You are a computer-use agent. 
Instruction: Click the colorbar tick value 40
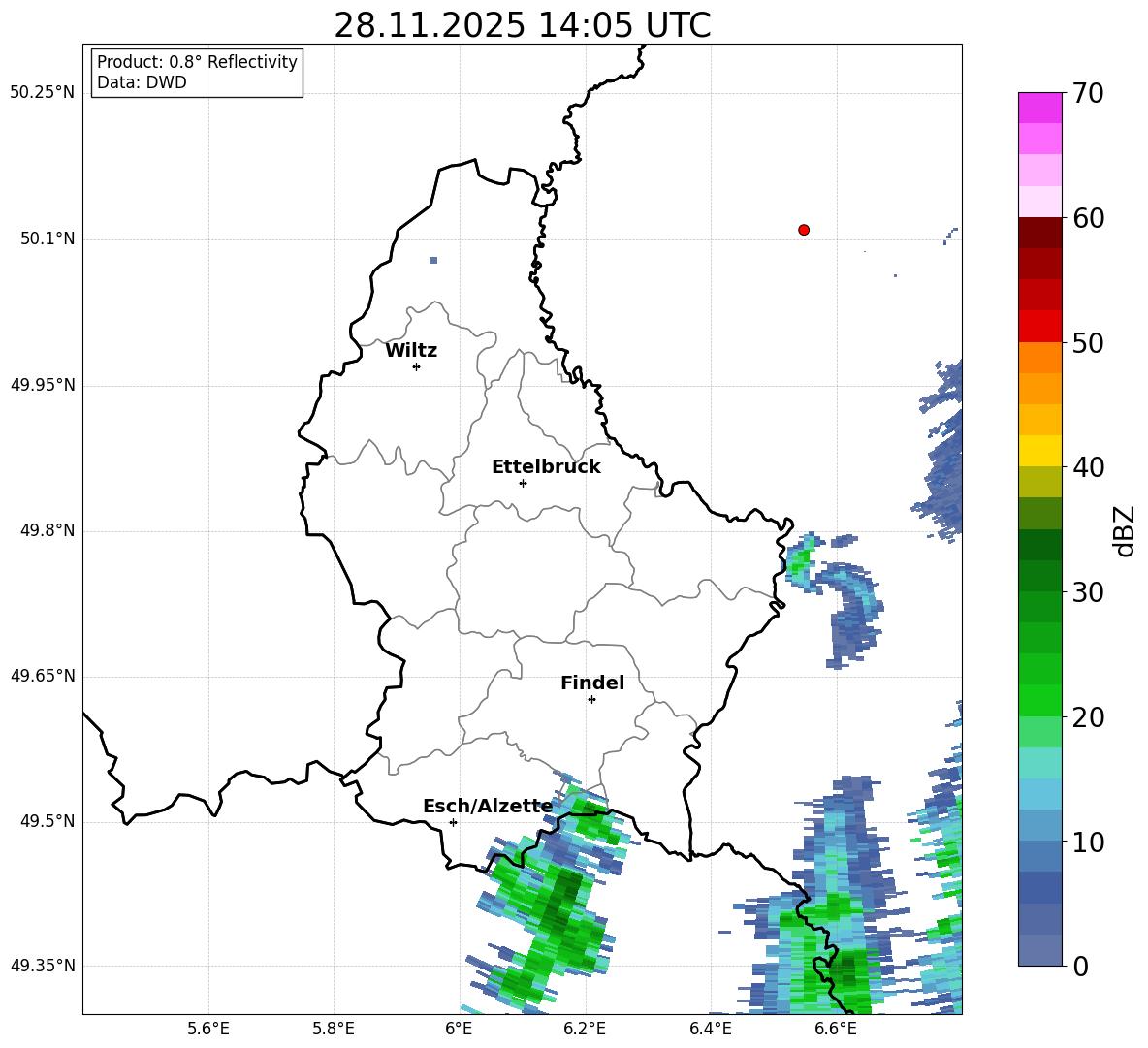pyautogui.click(x=1088, y=467)
